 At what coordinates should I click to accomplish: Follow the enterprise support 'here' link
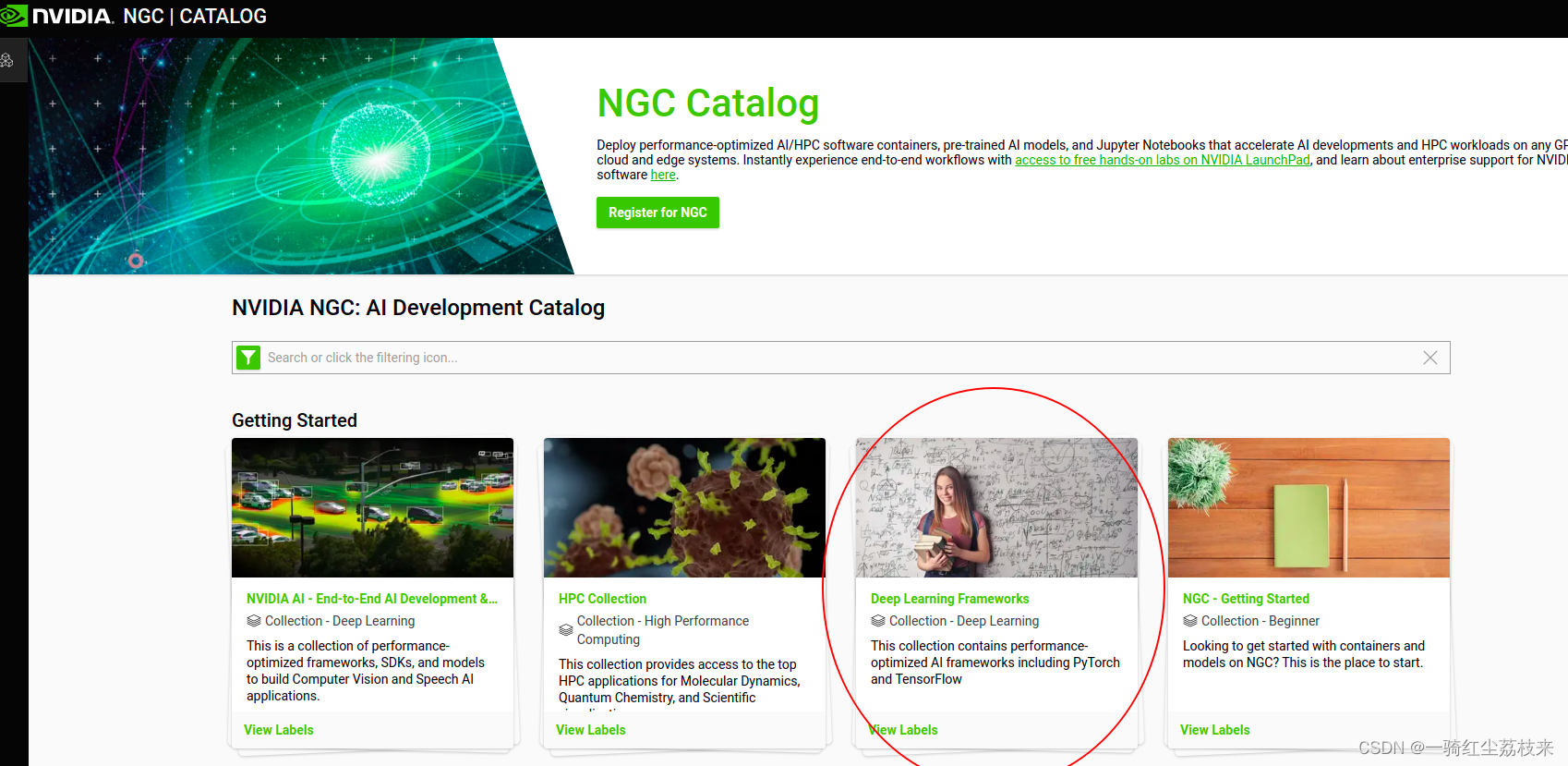(x=663, y=175)
